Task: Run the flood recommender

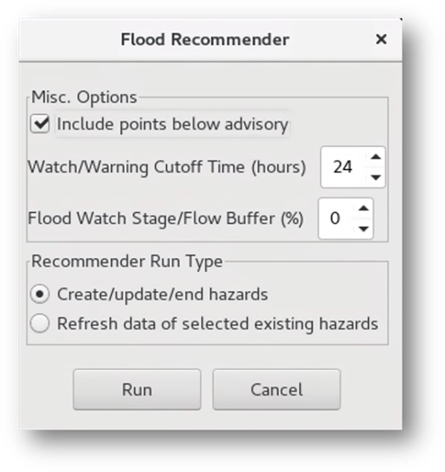Action: tap(137, 389)
